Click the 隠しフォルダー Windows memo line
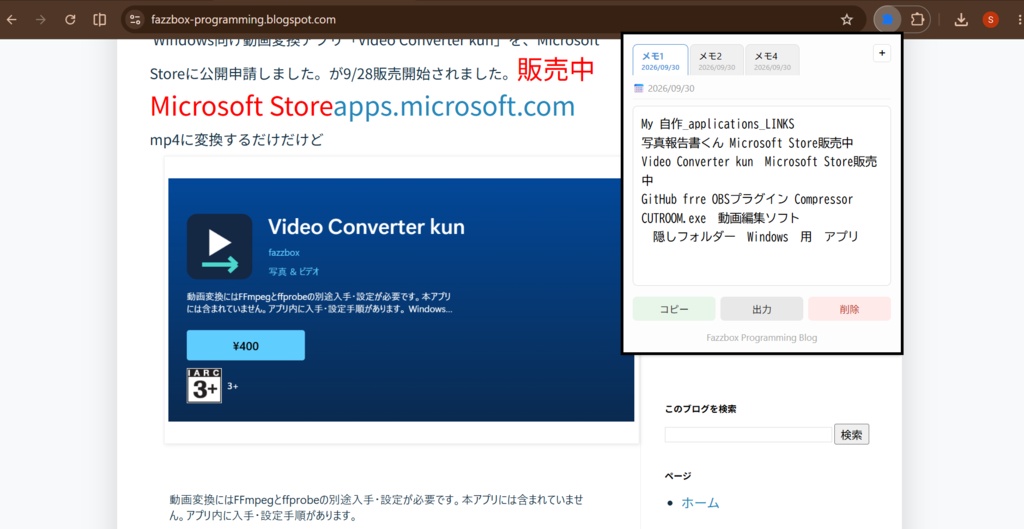1024x529 pixels. 756,236
